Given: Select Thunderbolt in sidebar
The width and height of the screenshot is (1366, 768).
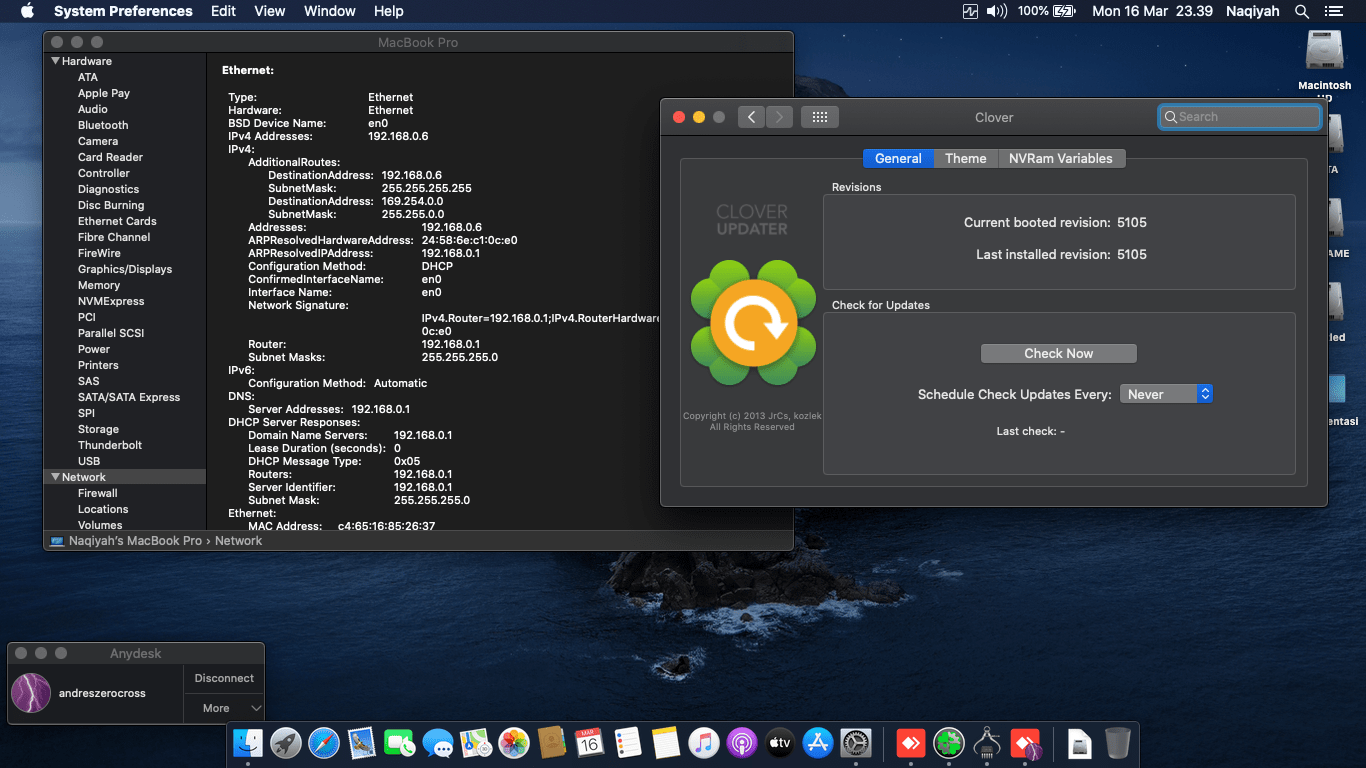Looking at the screenshot, I should [x=110, y=445].
